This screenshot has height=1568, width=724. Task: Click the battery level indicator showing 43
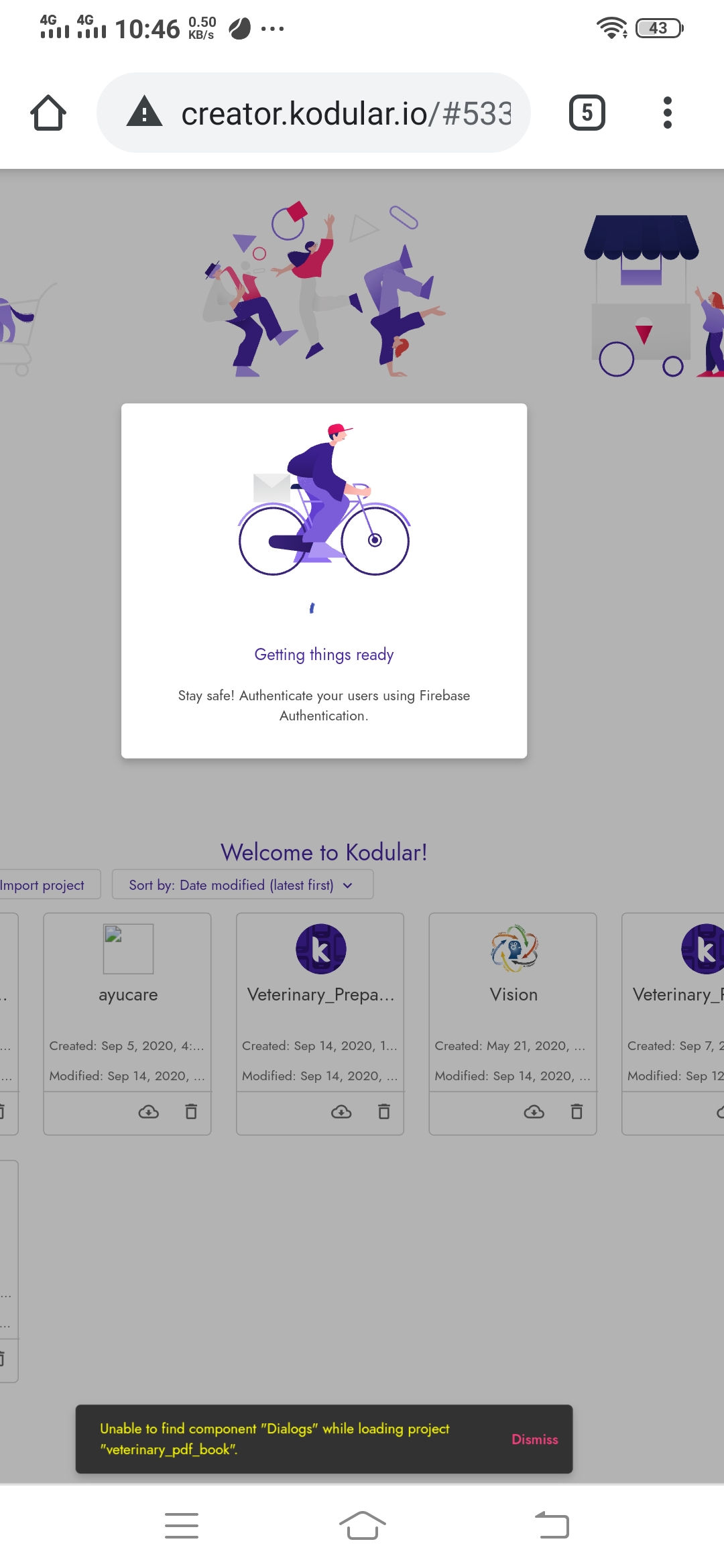pyautogui.click(x=659, y=28)
